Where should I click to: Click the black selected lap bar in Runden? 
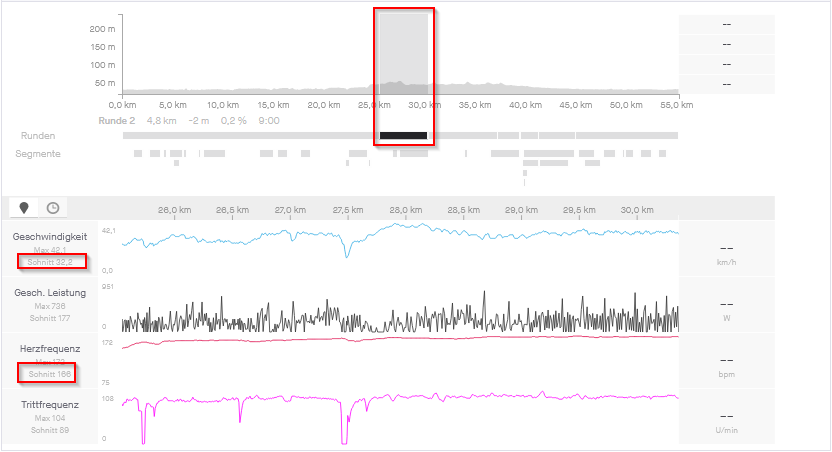(403, 135)
